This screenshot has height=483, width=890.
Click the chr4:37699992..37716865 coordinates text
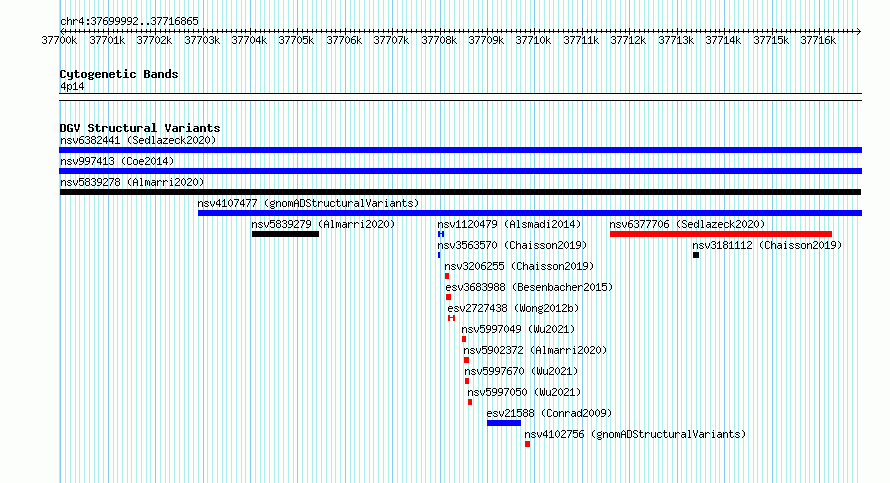click(129, 22)
